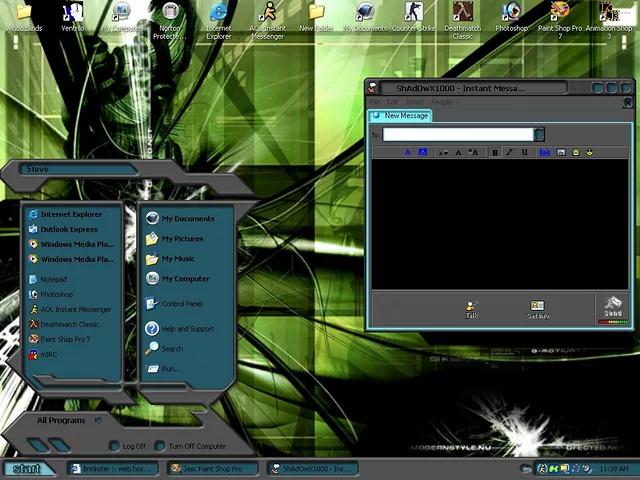The image size is (640, 480).
Task: Click the AIM running man tray icon
Action: [542, 469]
